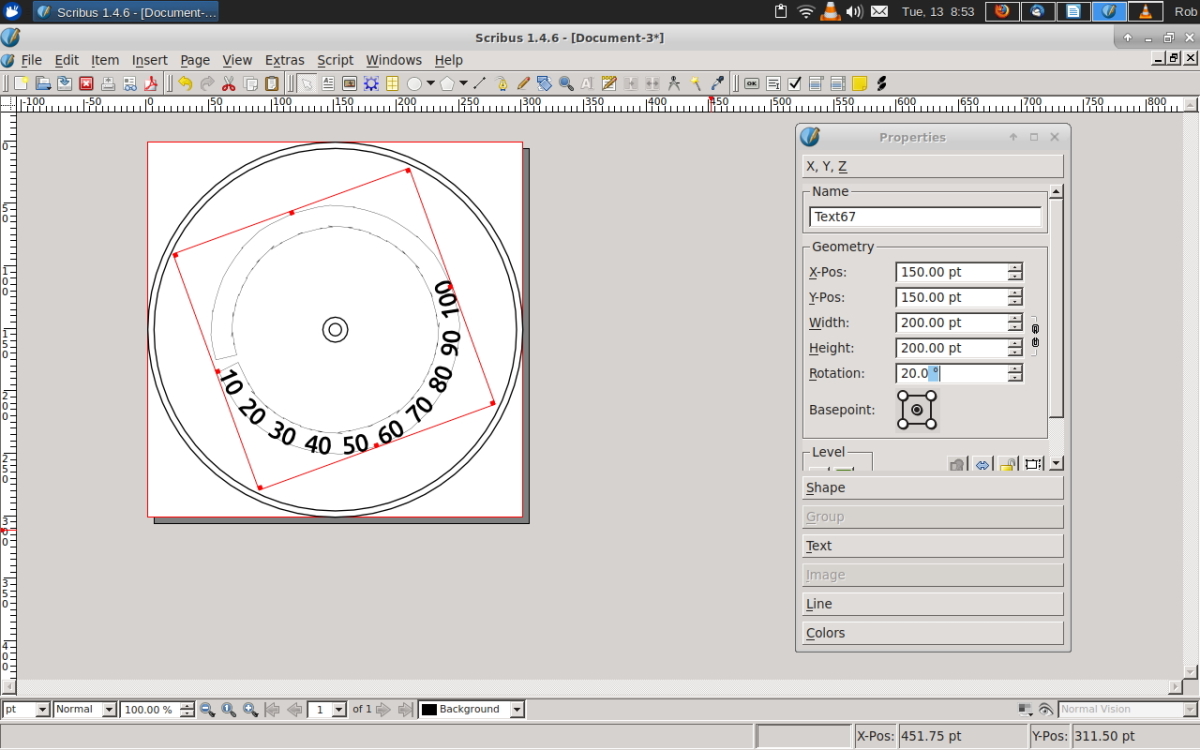Expand the Shape section in Properties
1200x750 pixels.
932,488
